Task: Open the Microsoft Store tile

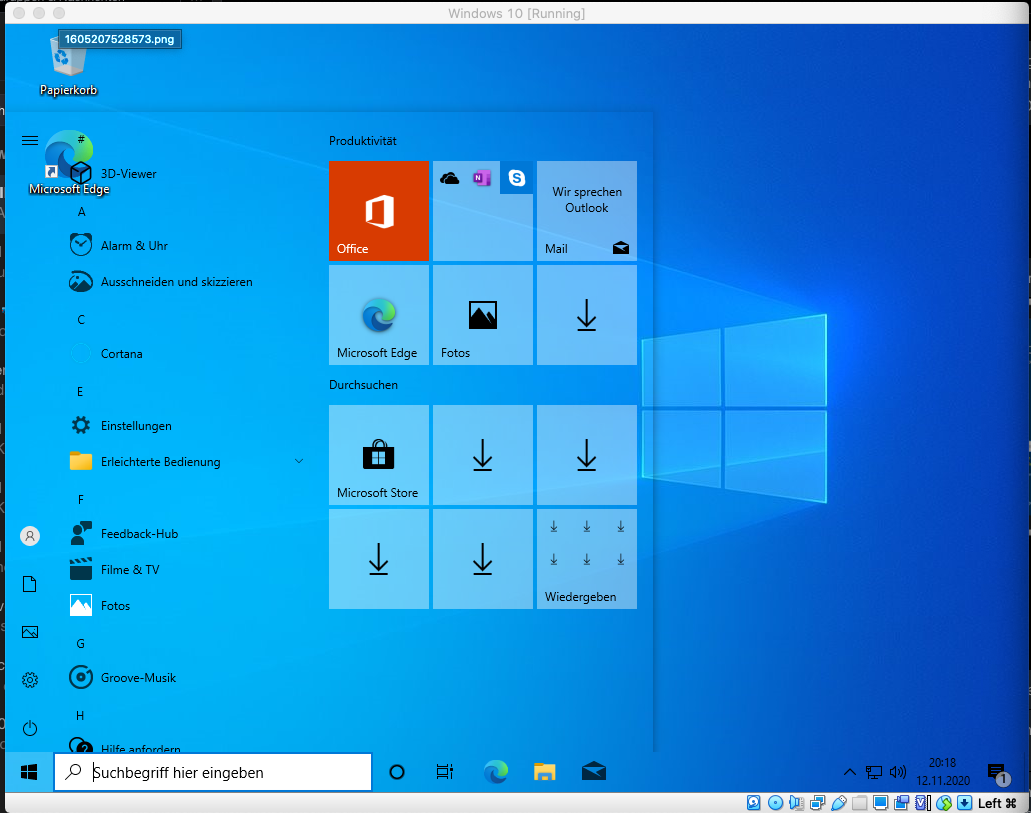Action: (379, 455)
